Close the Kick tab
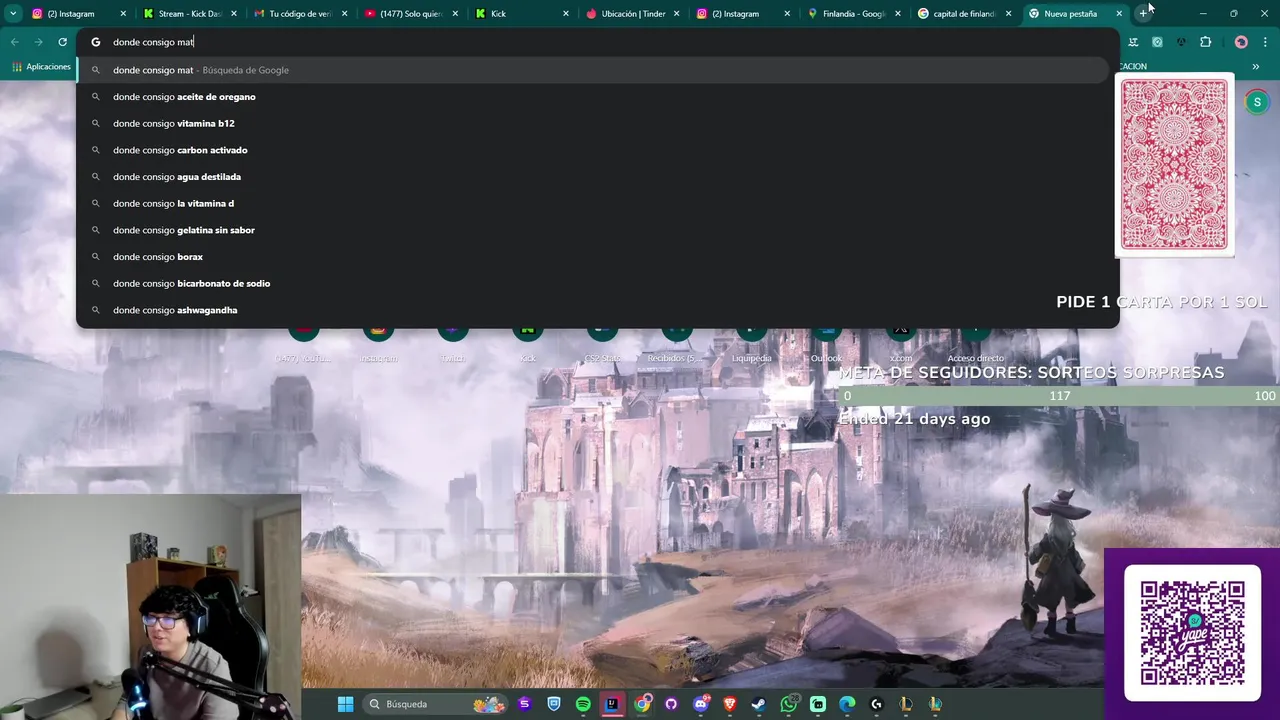This screenshot has height=720, width=1280. point(565,14)
